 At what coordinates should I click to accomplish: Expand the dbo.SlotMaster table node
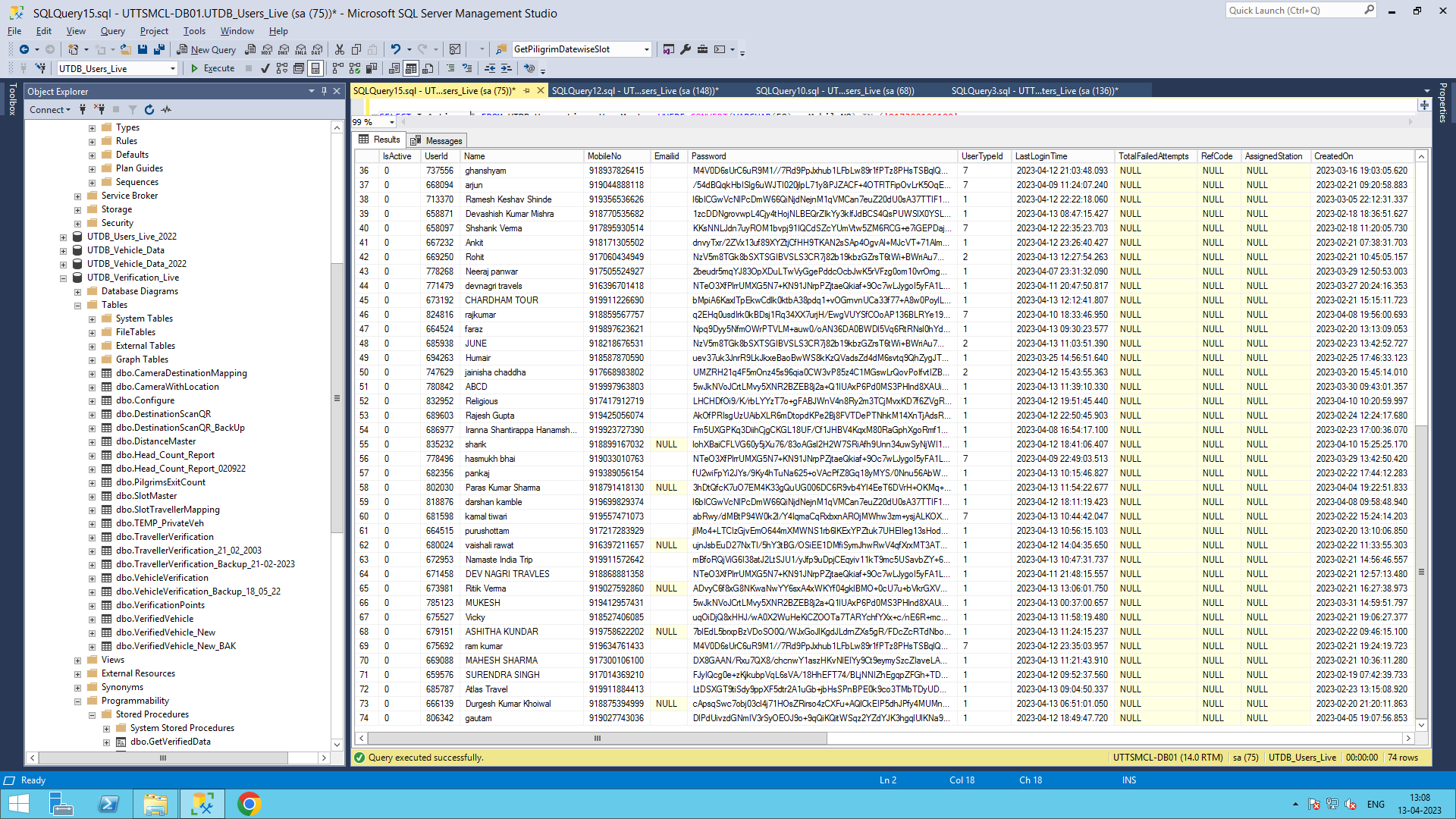(93, 497)
